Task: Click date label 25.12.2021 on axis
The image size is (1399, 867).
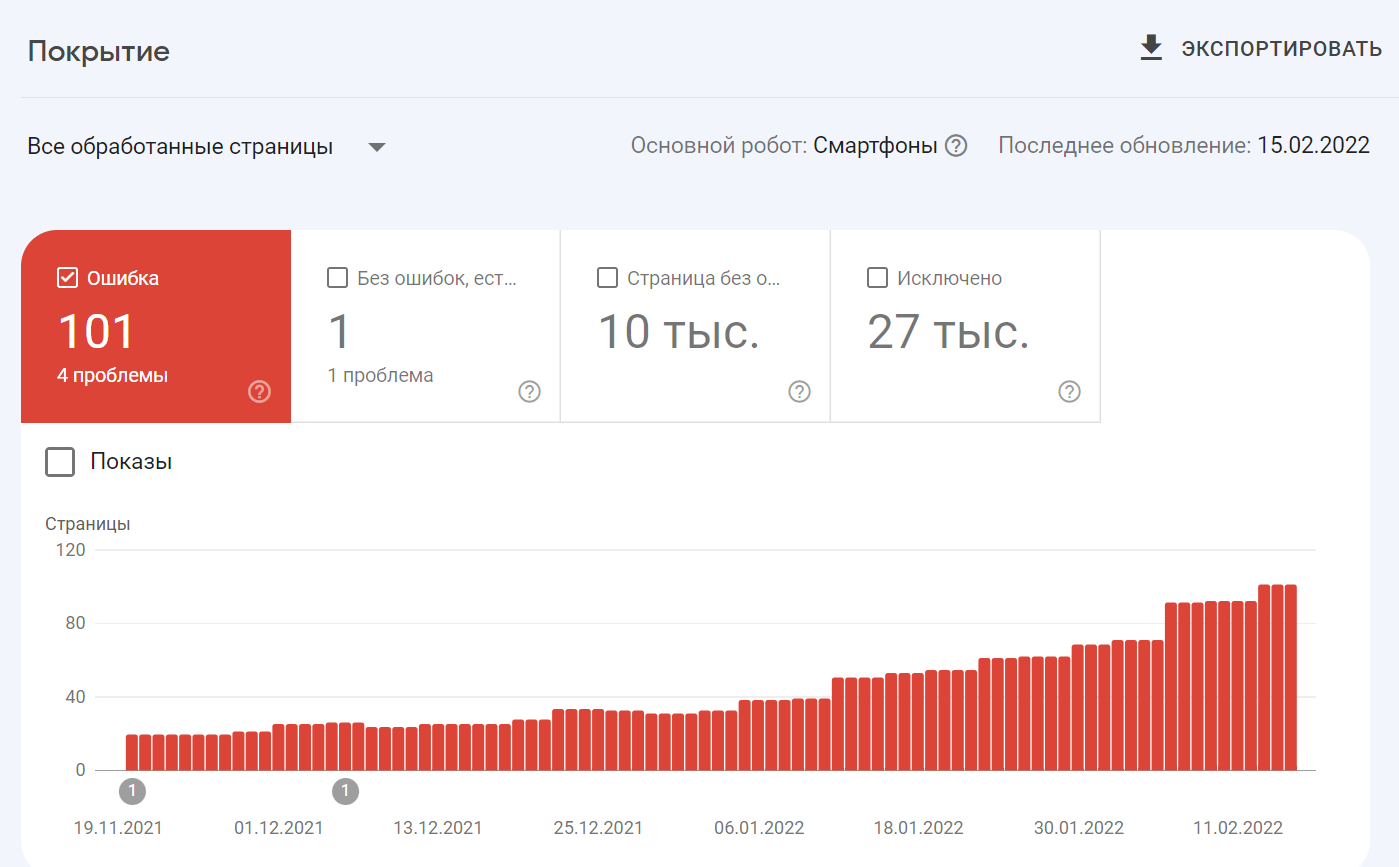Action: click(598, 828)
